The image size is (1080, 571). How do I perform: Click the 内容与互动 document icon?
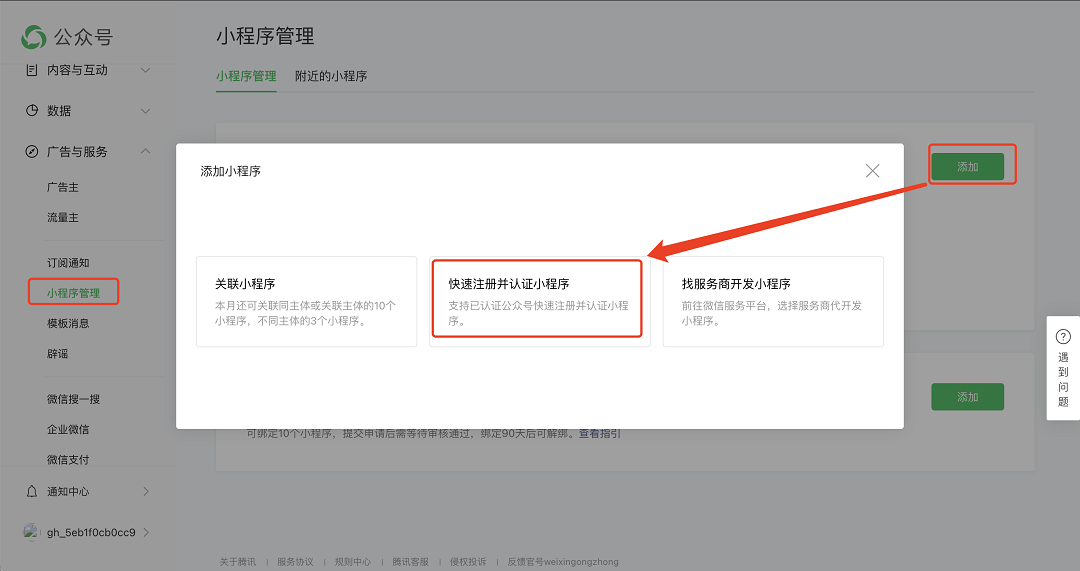[x=32, y=70]
